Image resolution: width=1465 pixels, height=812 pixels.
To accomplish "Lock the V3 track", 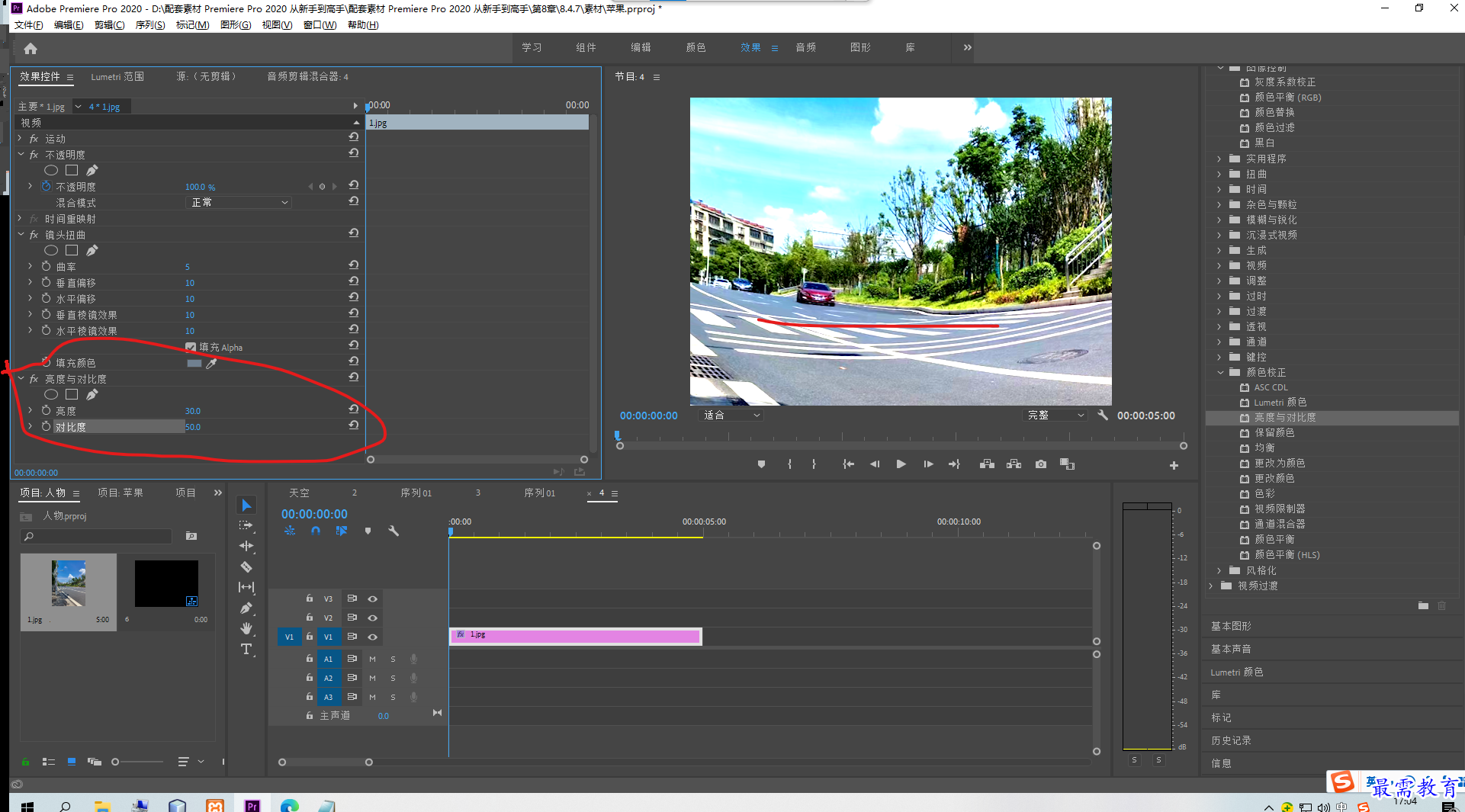I will [x=310, y=599].
